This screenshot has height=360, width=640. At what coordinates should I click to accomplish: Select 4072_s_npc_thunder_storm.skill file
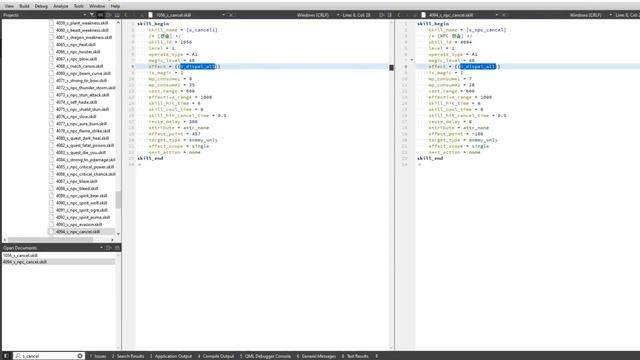click(x=86, y=88)
